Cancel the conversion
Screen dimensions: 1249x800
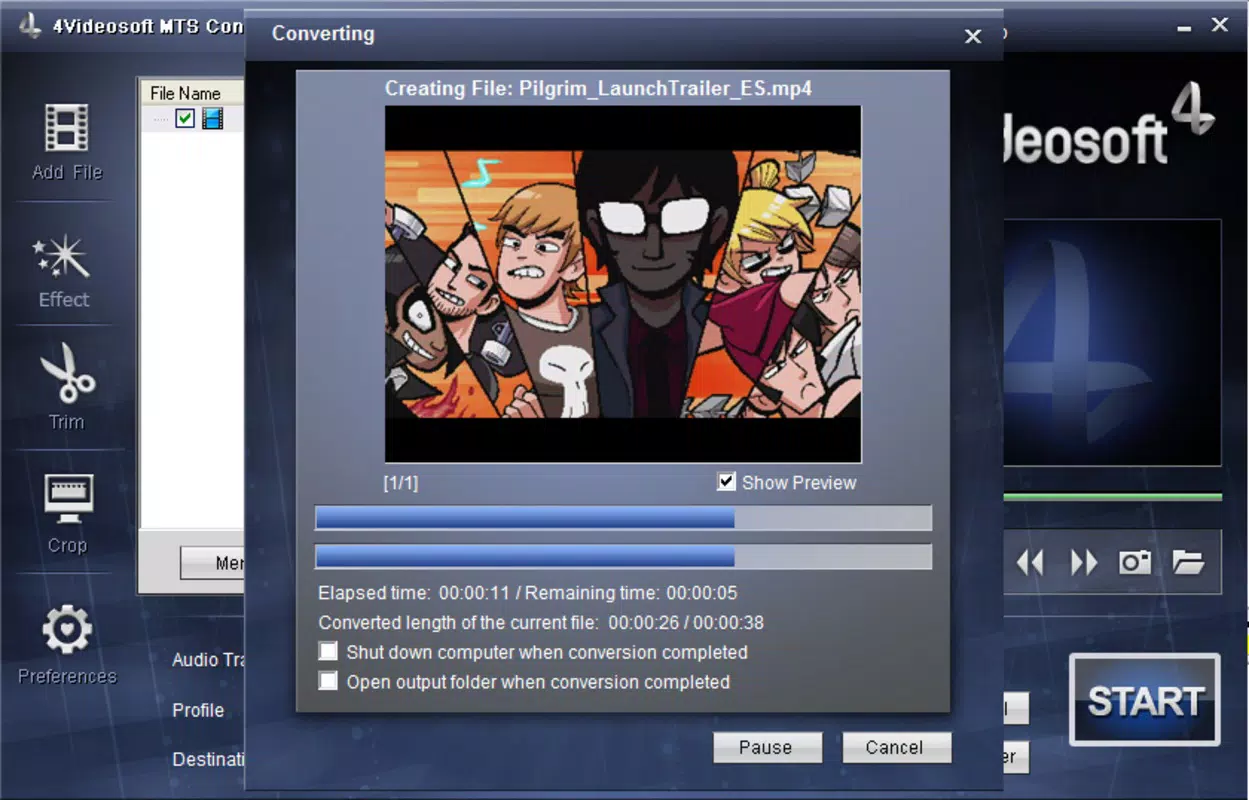click(x=896, y=747)
